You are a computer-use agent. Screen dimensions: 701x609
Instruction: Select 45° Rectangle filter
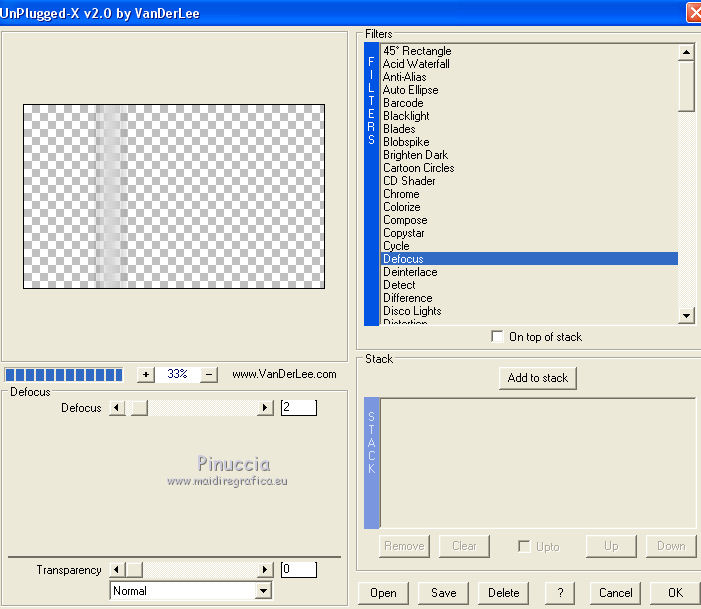pos(529,51)
